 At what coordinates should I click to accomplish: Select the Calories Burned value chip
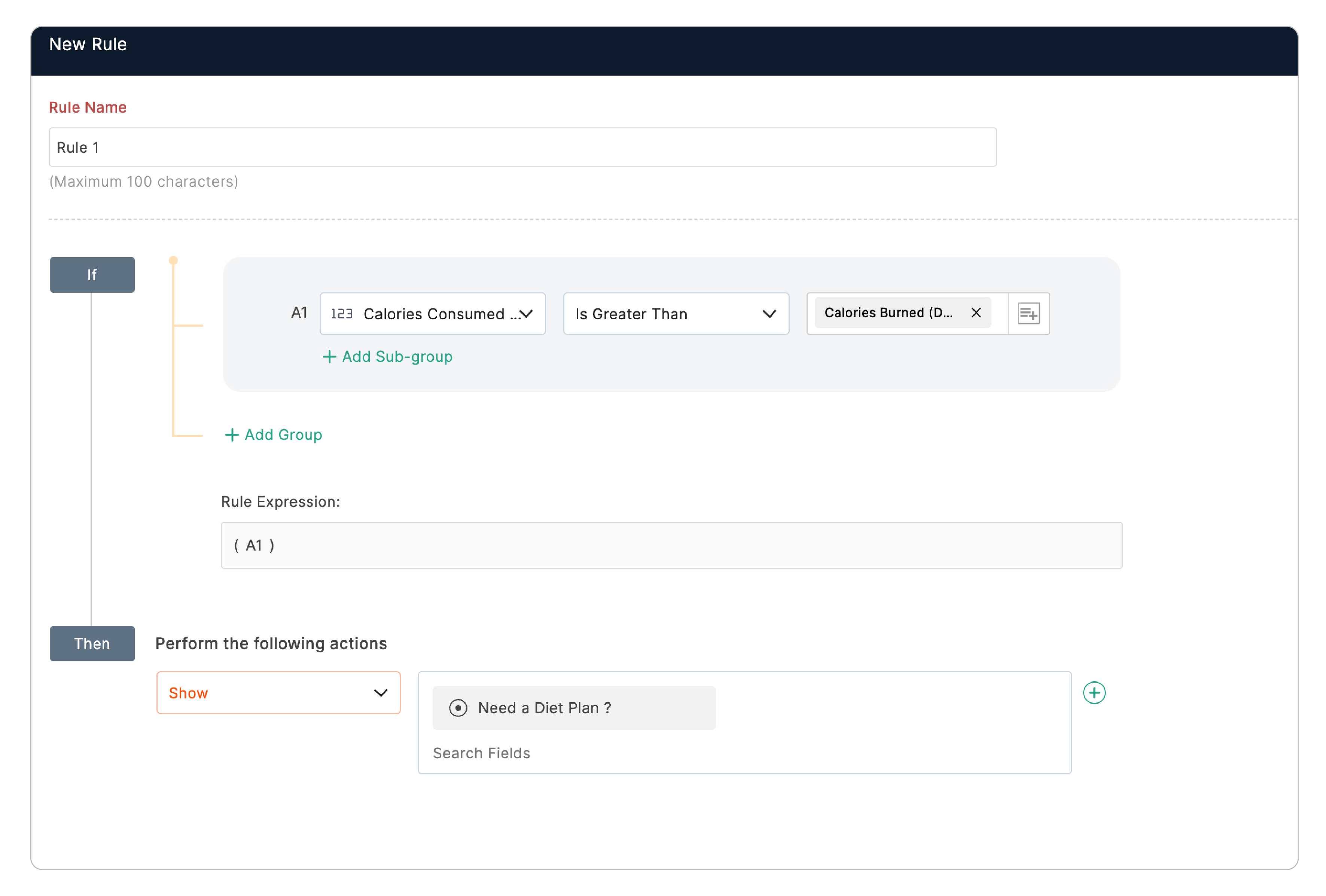tap(888, 313)
